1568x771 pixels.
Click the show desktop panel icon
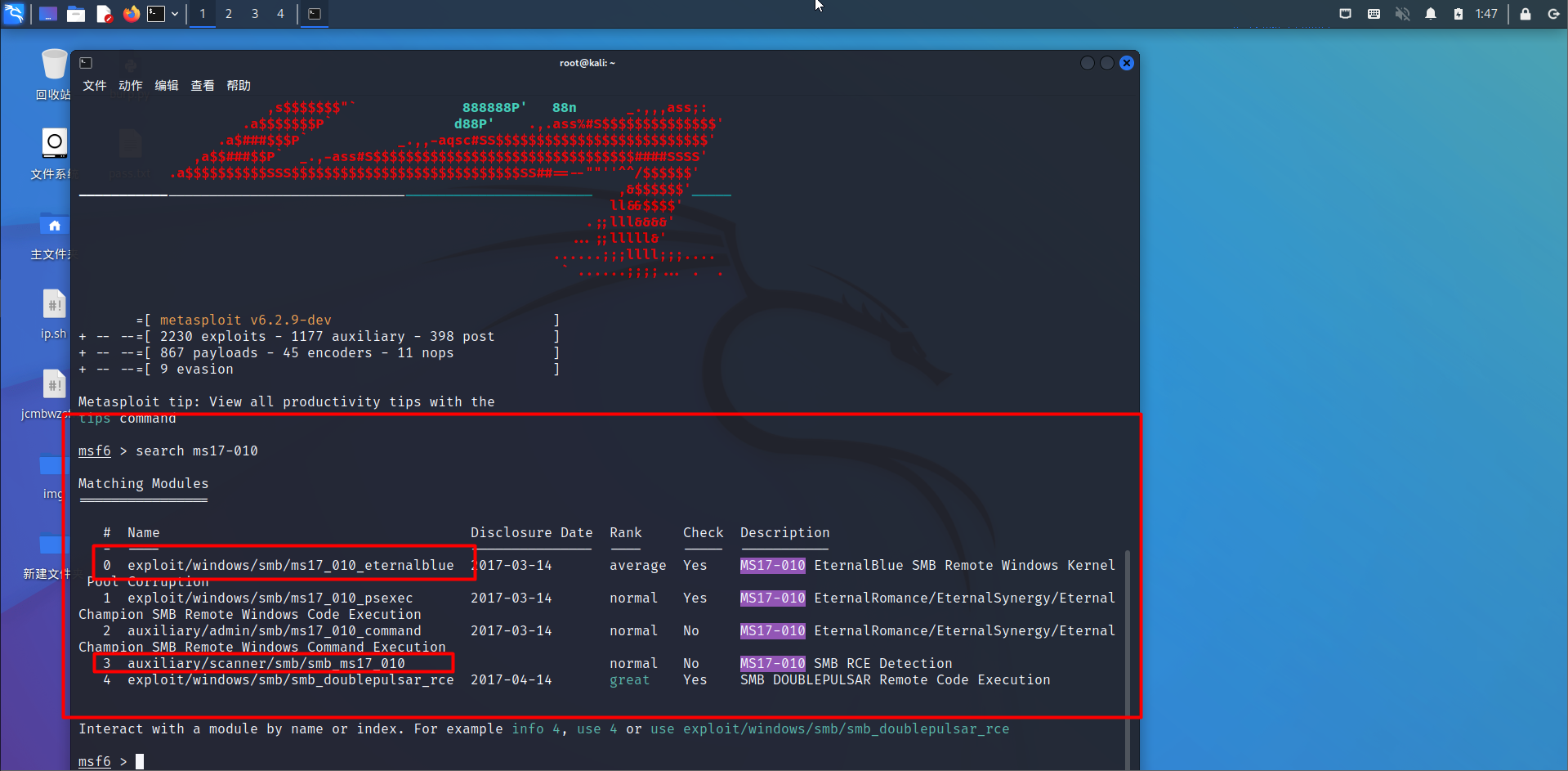[48, 14]
